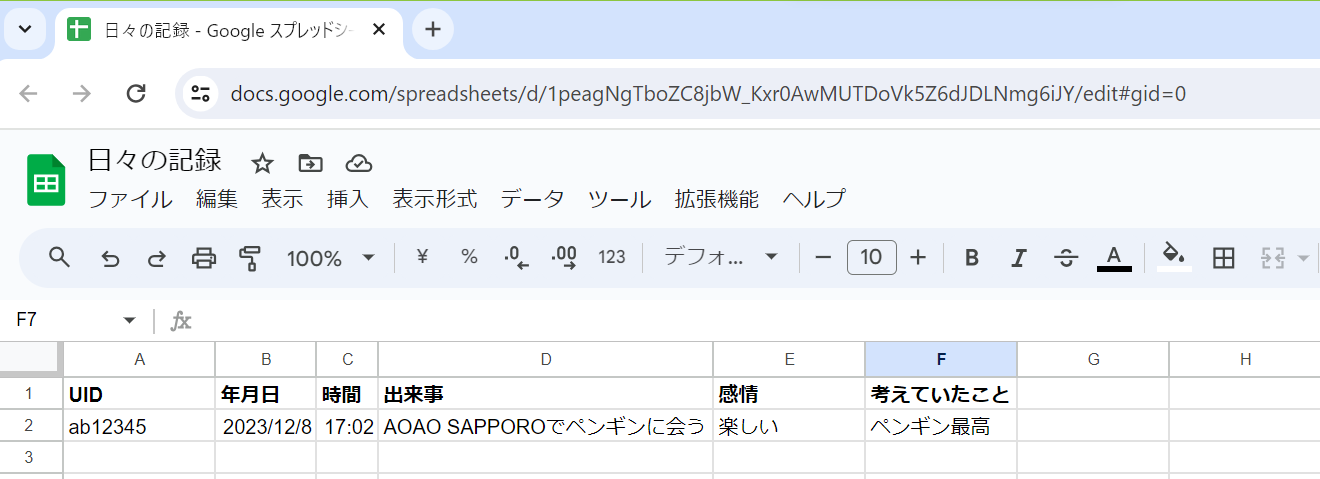Toggle italic formatting
Image resolution: width=1320 pixels, height=479 pixels.
1018,258
